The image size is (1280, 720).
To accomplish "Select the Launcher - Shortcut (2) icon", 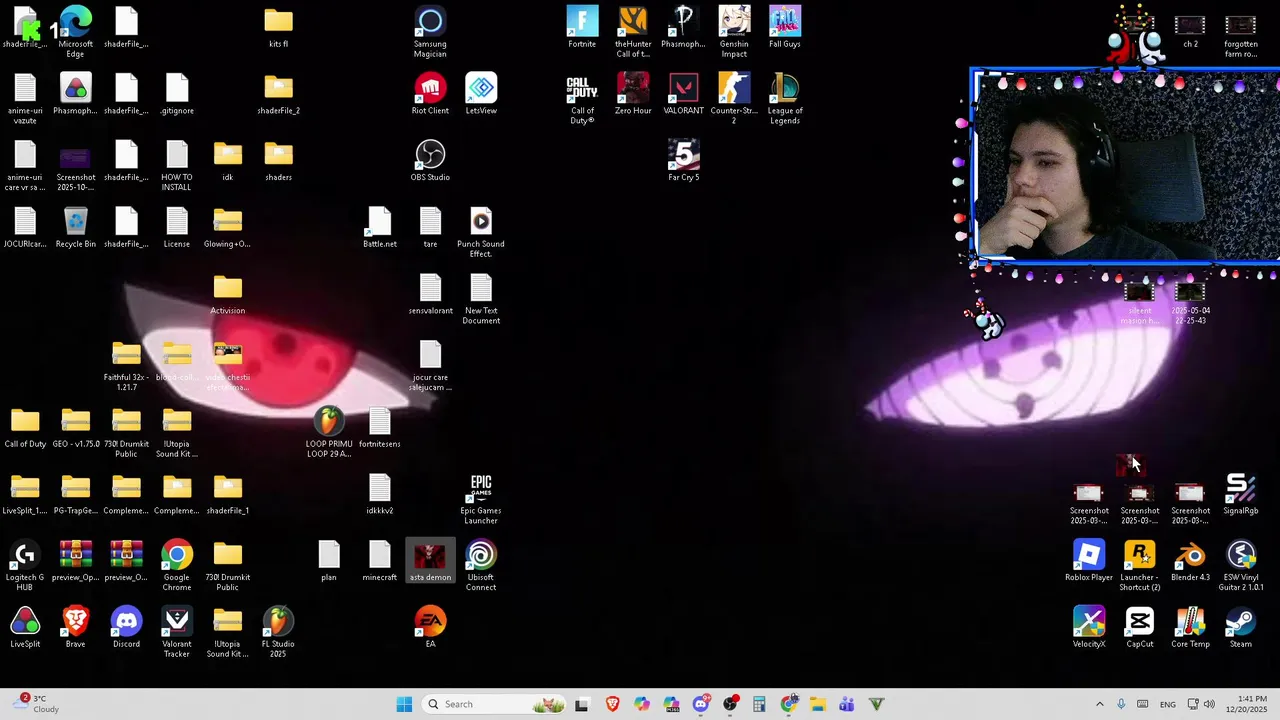I will coord(1140,565).
